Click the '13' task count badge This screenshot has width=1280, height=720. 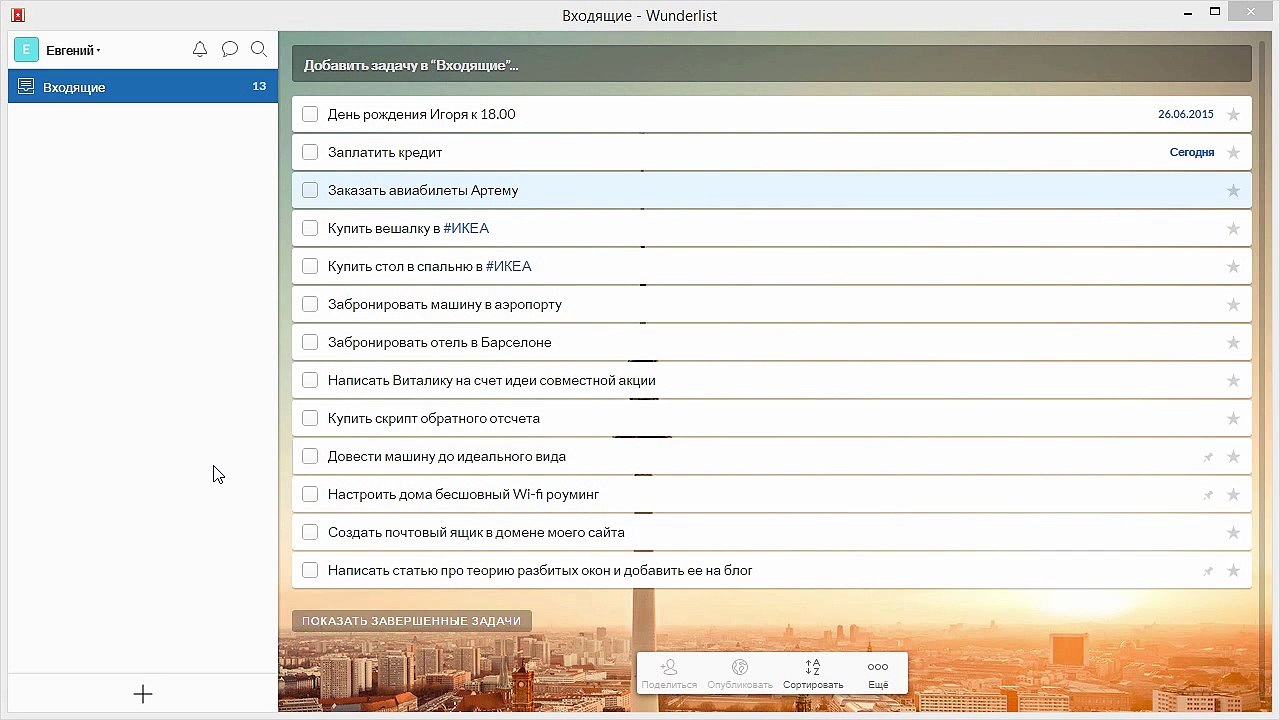[x=259, y=86]
